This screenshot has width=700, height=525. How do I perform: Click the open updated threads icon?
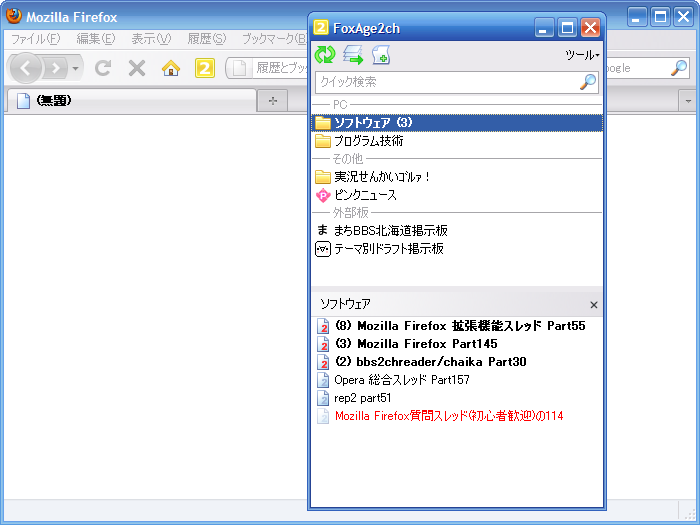[x=353, y=54]
